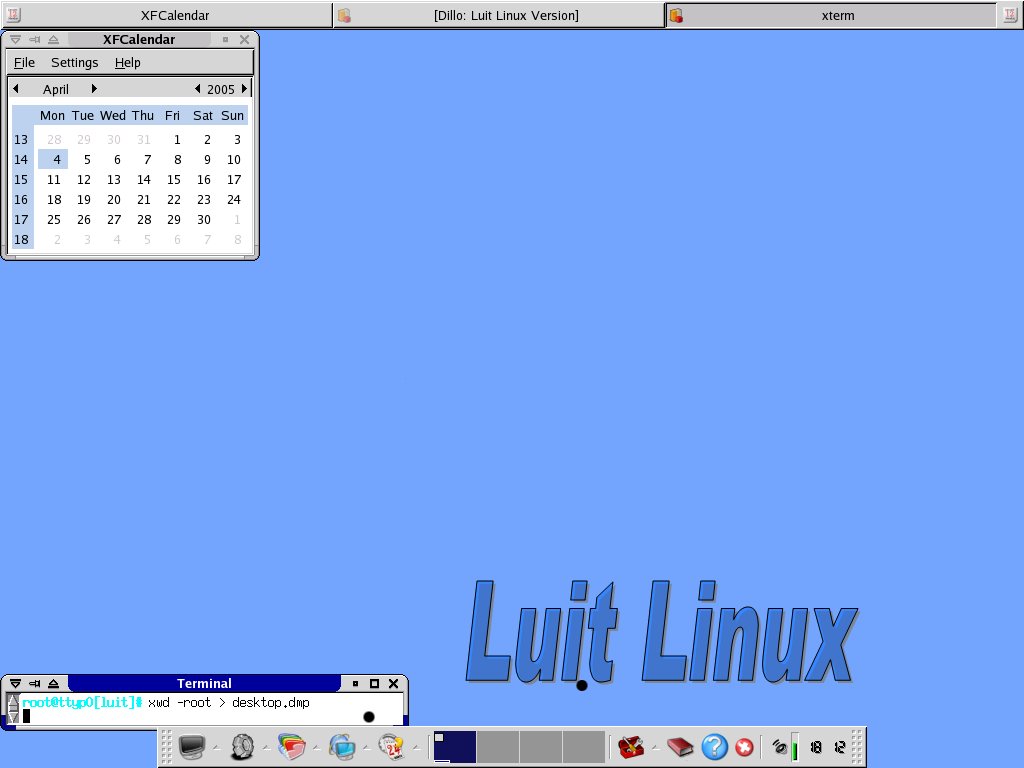Click the Terminal scrollbar down arrow
1024x768 pixels.
click(x=13, y=717)
